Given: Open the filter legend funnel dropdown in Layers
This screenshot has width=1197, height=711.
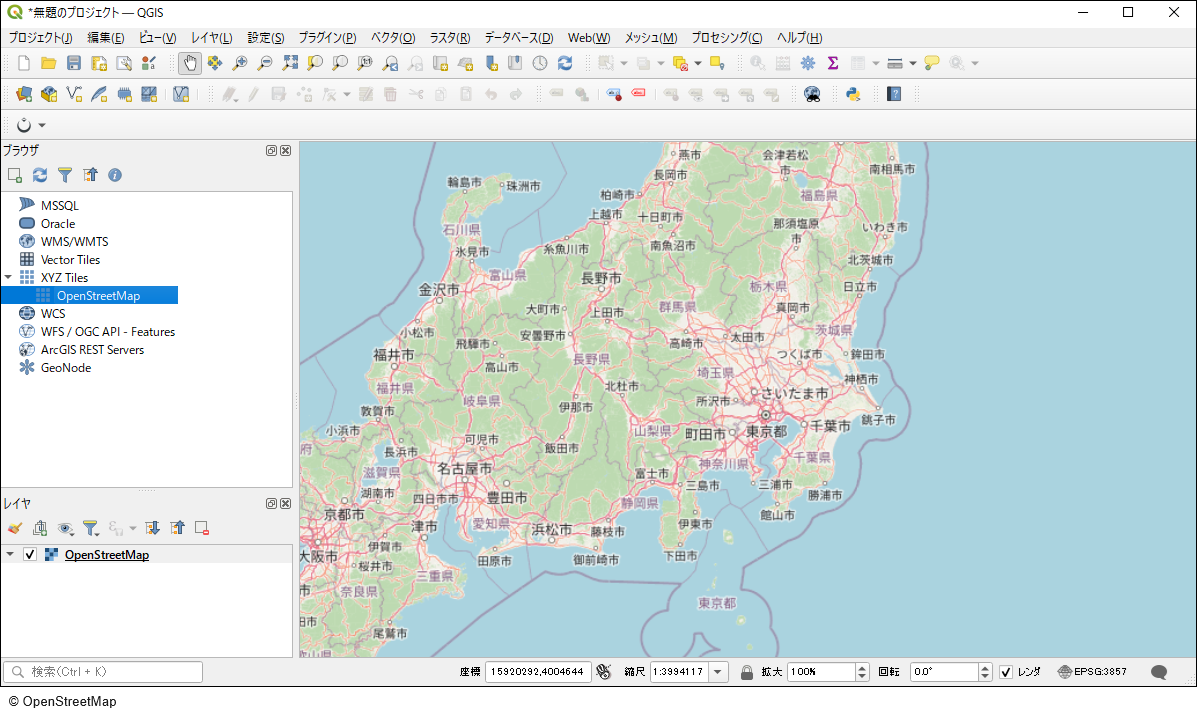Looking at the screenshot, I should (x=92, y=528).
